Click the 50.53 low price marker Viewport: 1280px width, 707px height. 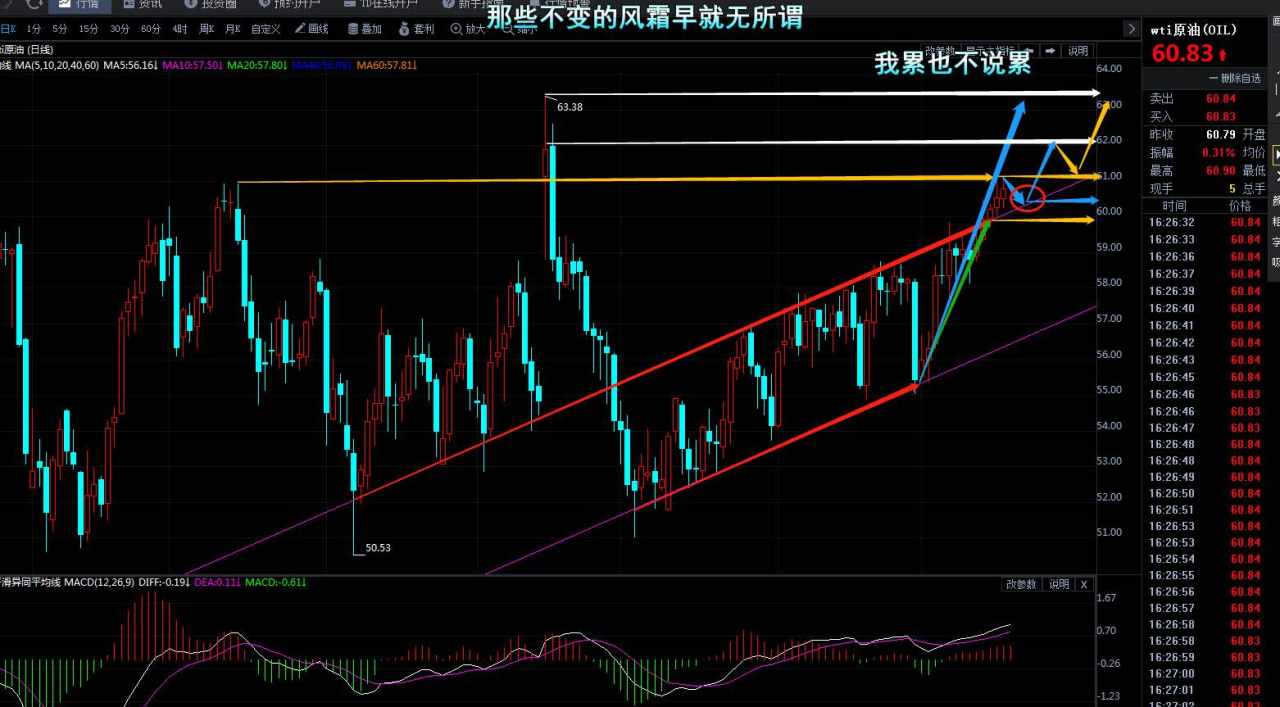coord(378,548)
